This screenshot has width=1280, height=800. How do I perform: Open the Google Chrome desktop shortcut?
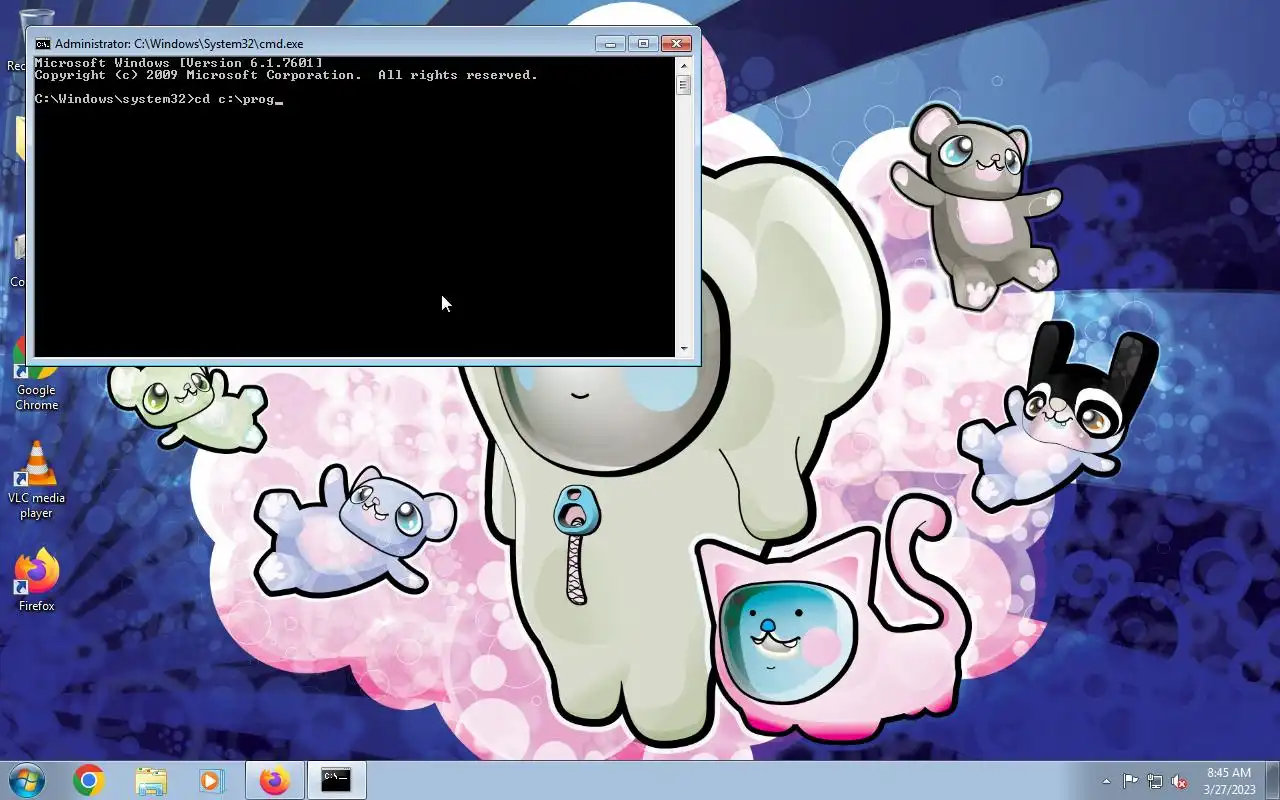[36, 375]
